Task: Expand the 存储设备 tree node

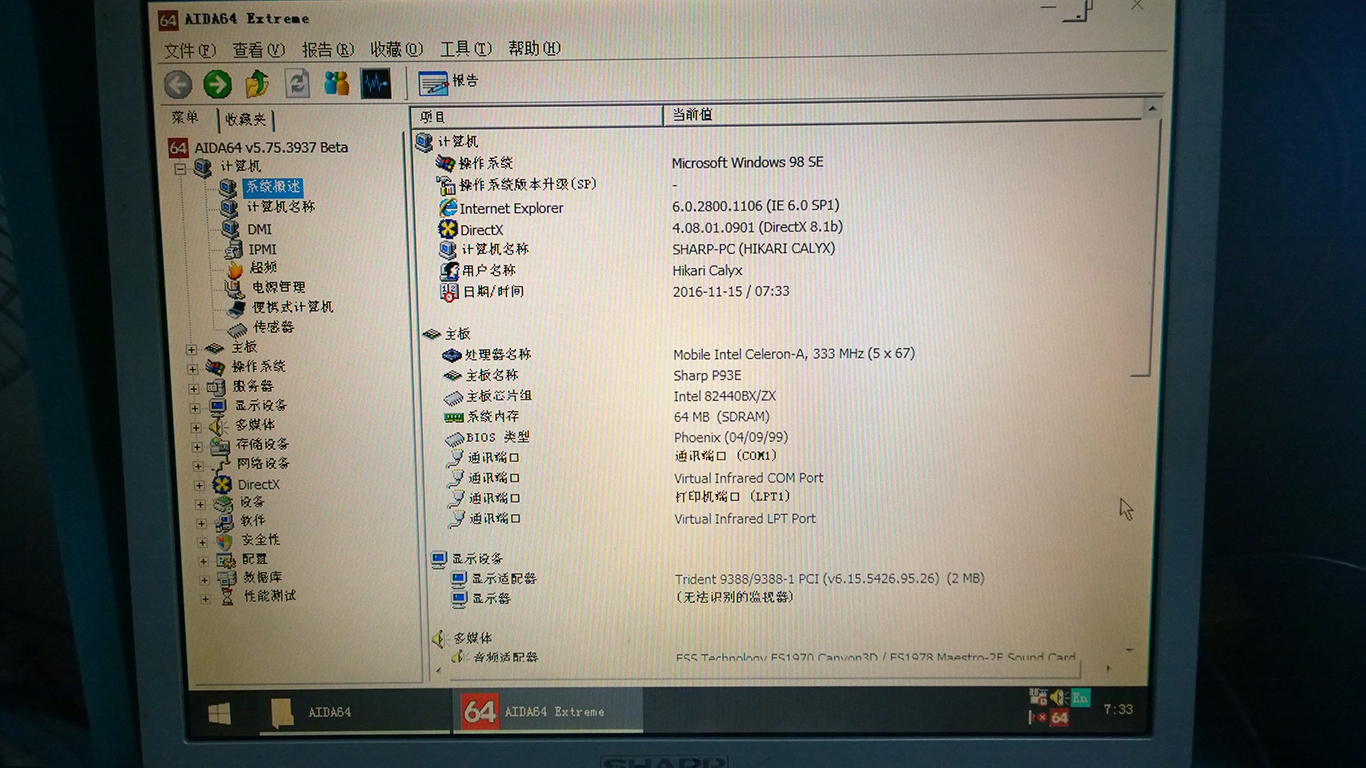Action: click(x=196, y=446)
